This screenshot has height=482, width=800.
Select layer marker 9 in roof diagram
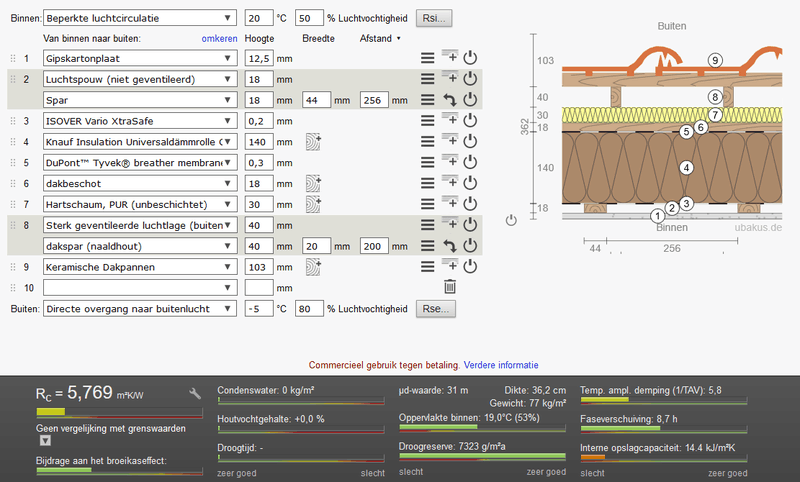coord(715,60)
